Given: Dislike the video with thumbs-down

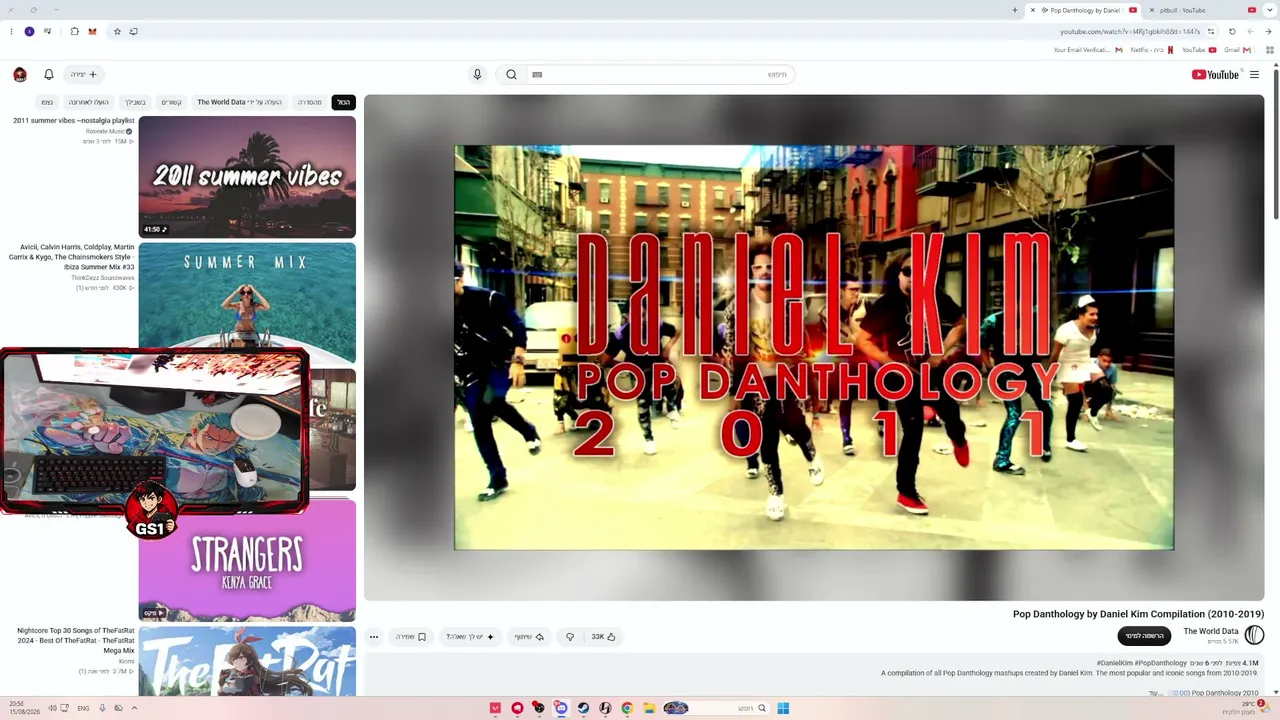Looking at the screenshot, I should tap(570, 637).
